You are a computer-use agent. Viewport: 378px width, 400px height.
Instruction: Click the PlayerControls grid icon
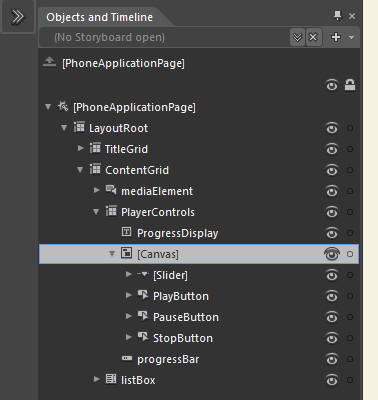[111, 211]
